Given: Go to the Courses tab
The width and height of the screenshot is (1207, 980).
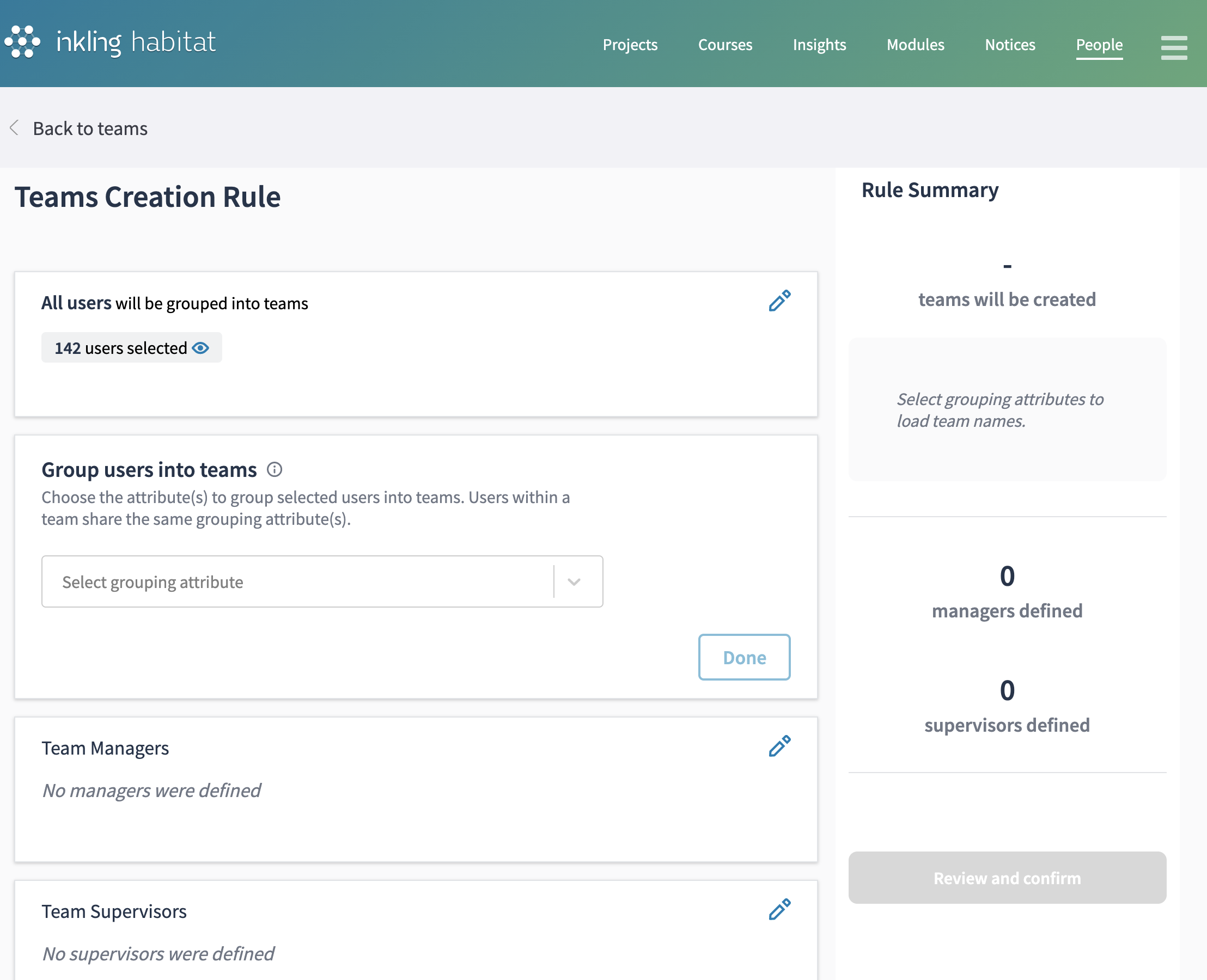Looking at the screenshot, I should point(724,45).
